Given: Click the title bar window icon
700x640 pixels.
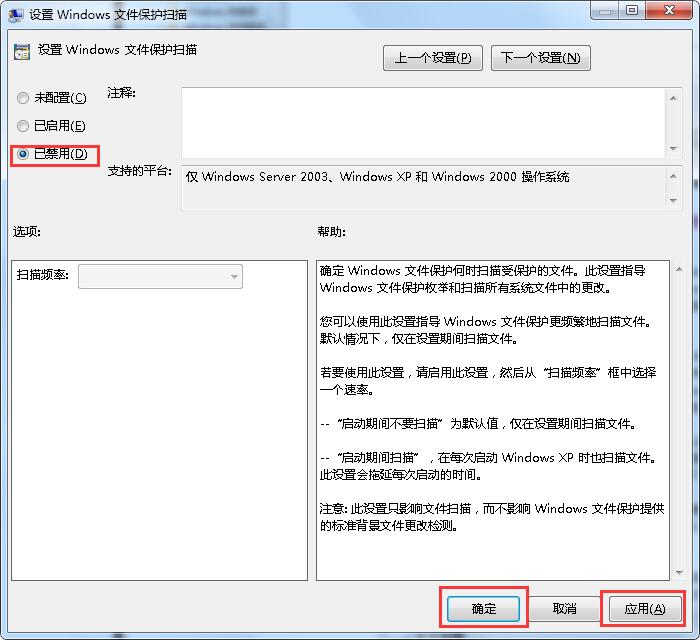Looking at the screenshot, I should click(16, 15).
